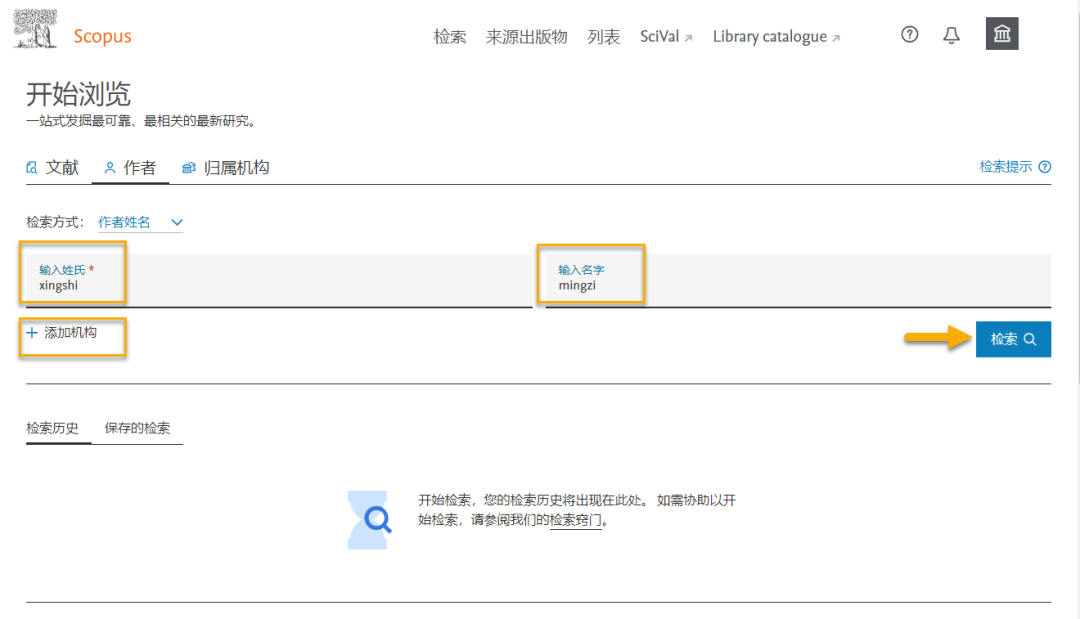Click the institution building icon

(x=1001, y=33)
